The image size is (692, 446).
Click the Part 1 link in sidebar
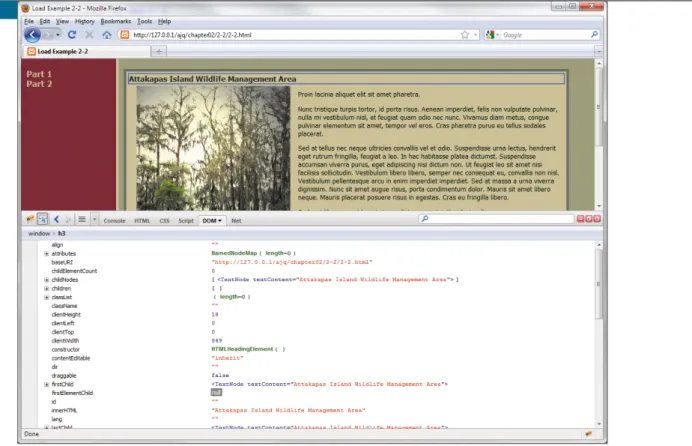click(39, 74)
